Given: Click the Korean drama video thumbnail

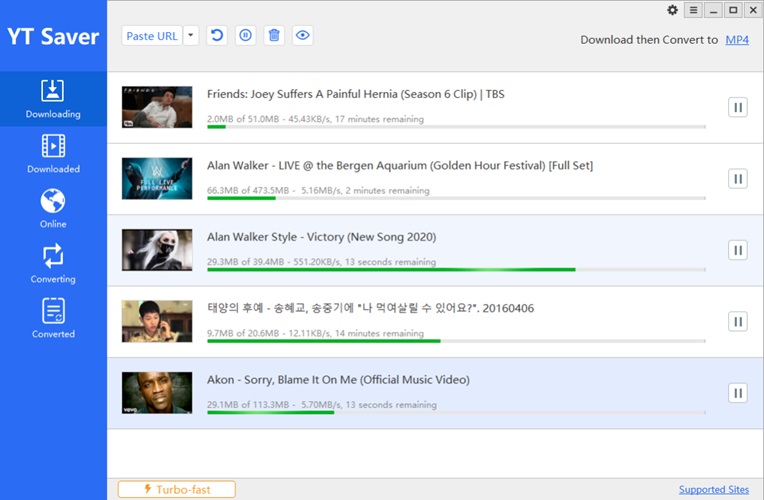Looking at the screenshot, I should [x=157, y=321].
